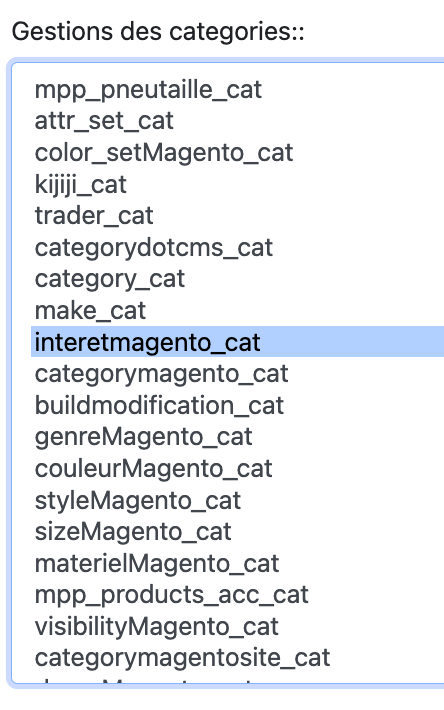Click the highlighted interetmagento_cat option
444x710 pixels.
coord(238,342)
